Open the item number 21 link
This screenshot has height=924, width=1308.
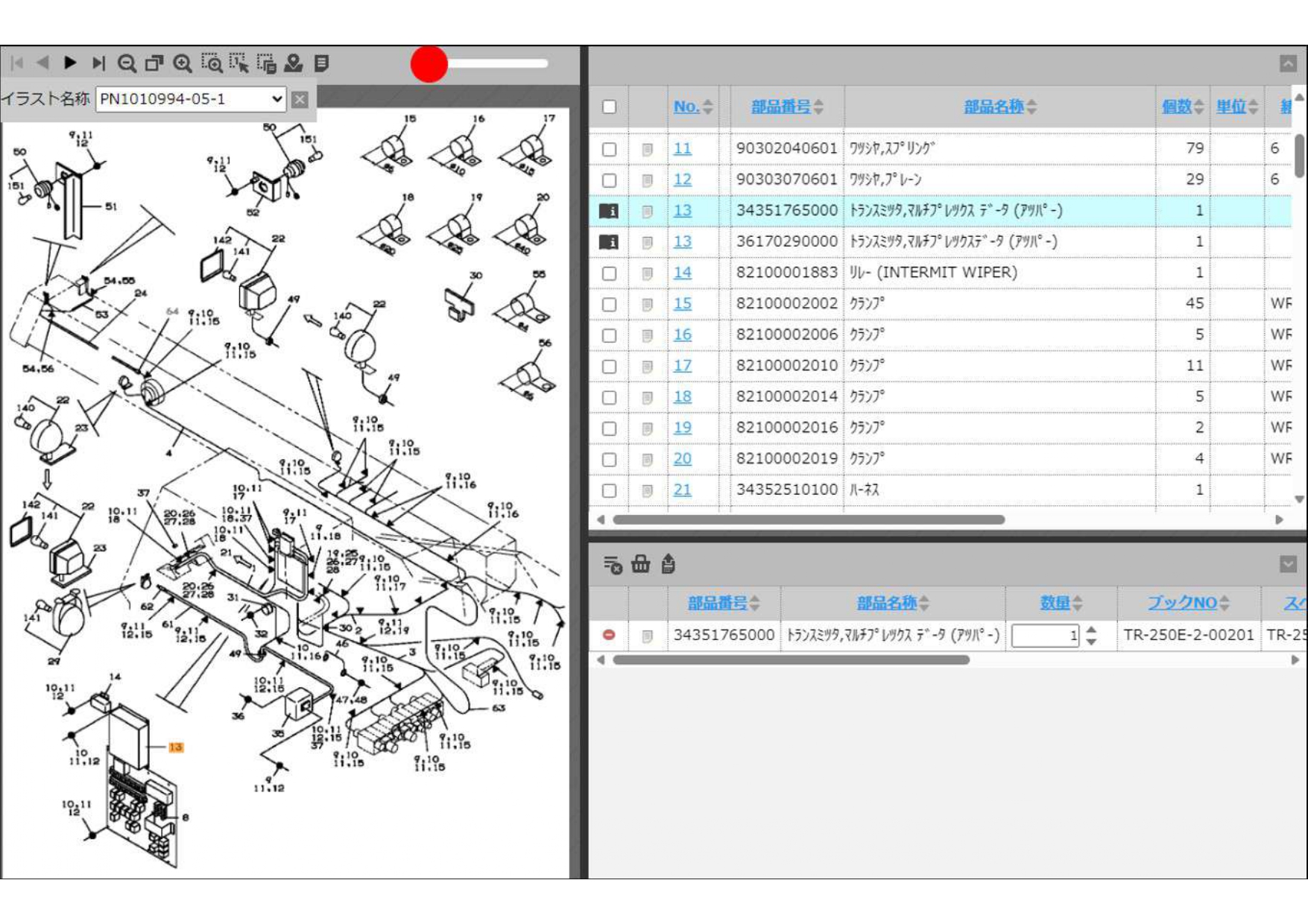tap(682, 490)
